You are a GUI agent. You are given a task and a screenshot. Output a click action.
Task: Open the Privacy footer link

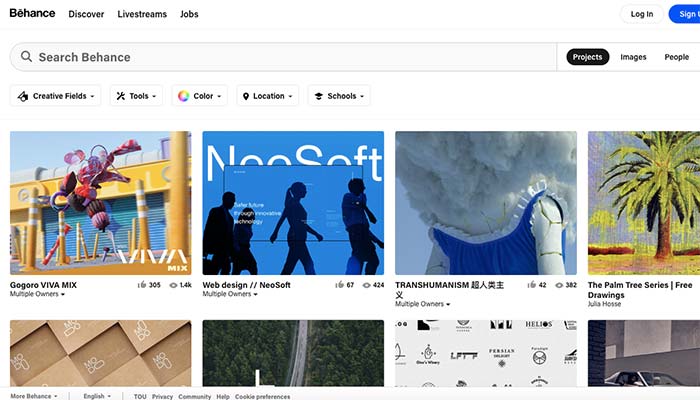(162, 396)
